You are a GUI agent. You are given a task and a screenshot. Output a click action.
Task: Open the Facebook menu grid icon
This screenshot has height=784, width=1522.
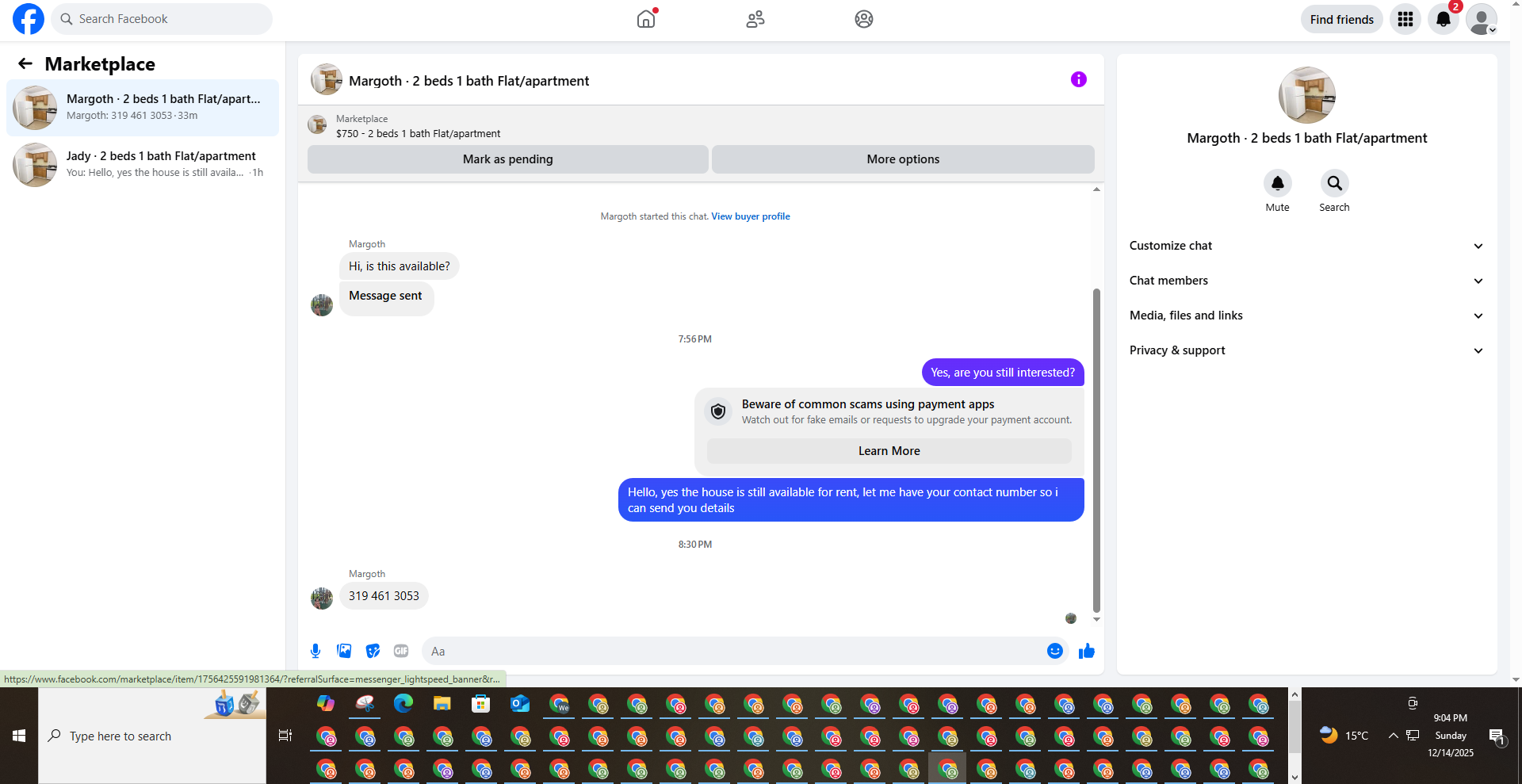pyautogui.click(x=1405, y=19)
